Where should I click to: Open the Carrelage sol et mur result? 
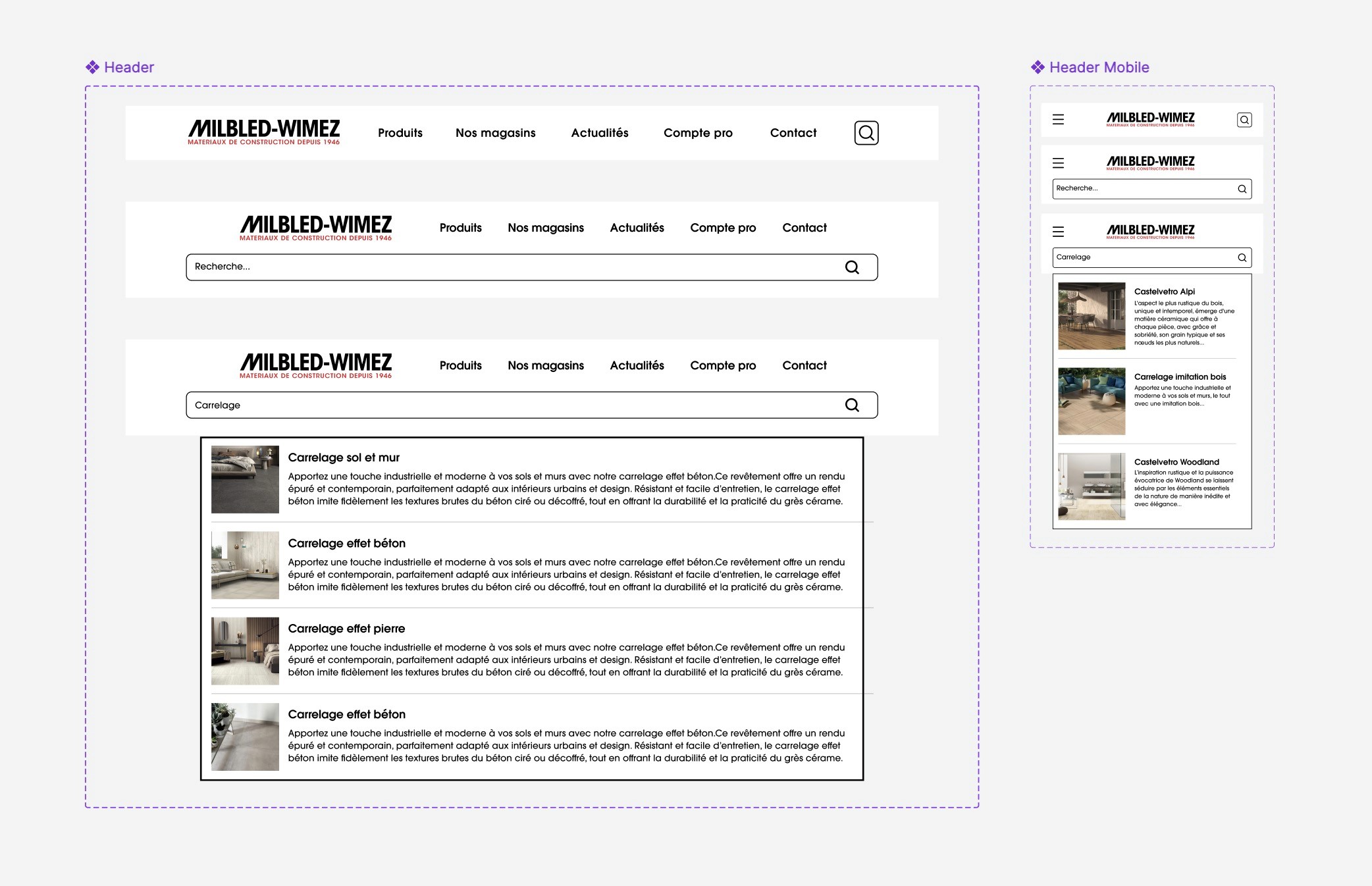coord(344,457)
